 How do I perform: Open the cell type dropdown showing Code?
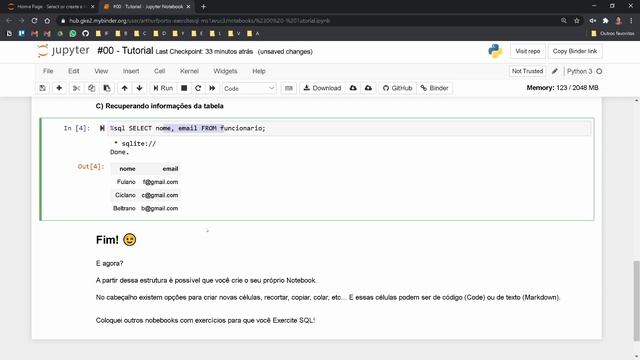249,89
